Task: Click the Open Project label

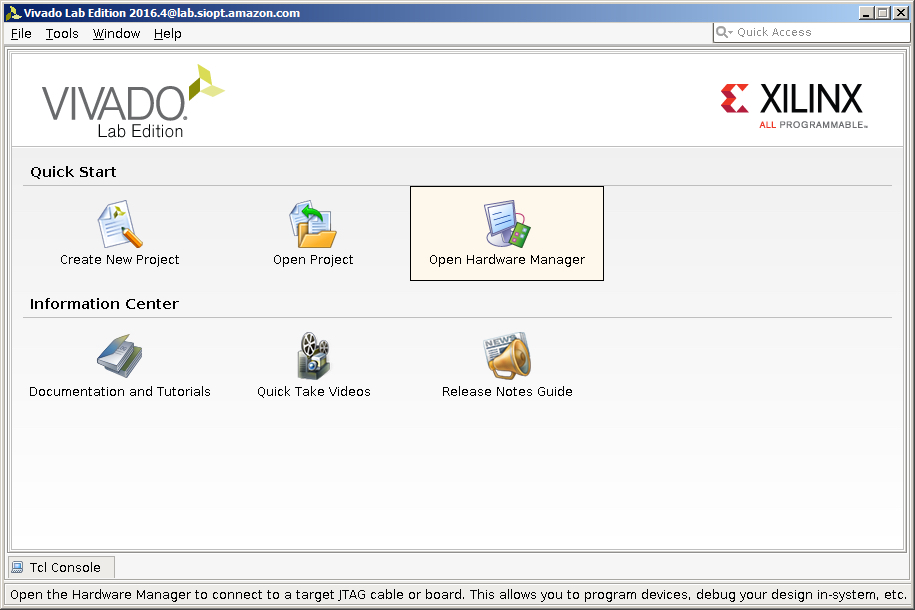Action: [313, 260]
